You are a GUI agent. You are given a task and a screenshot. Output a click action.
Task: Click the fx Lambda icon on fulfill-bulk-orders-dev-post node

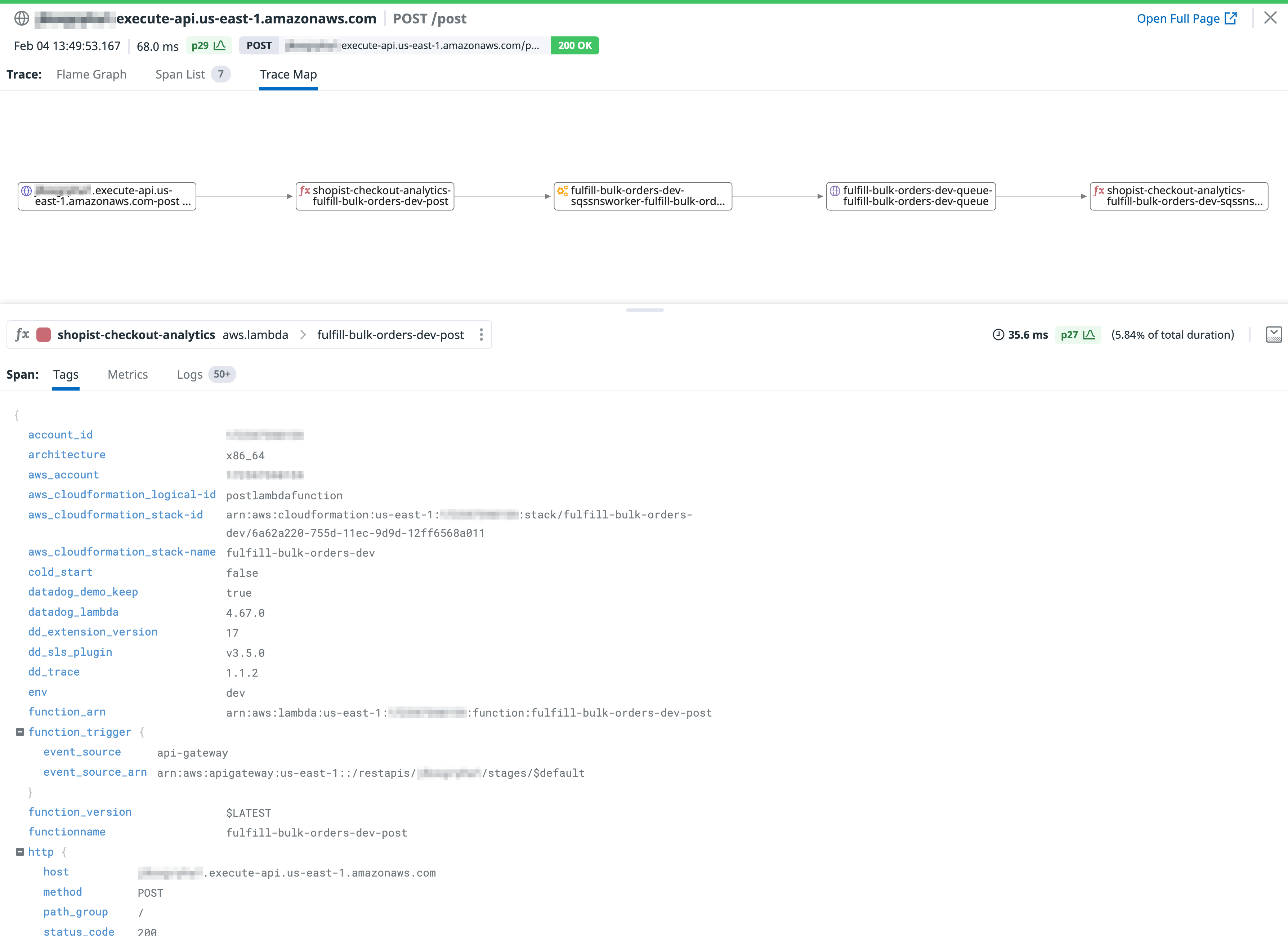(305, 191)
